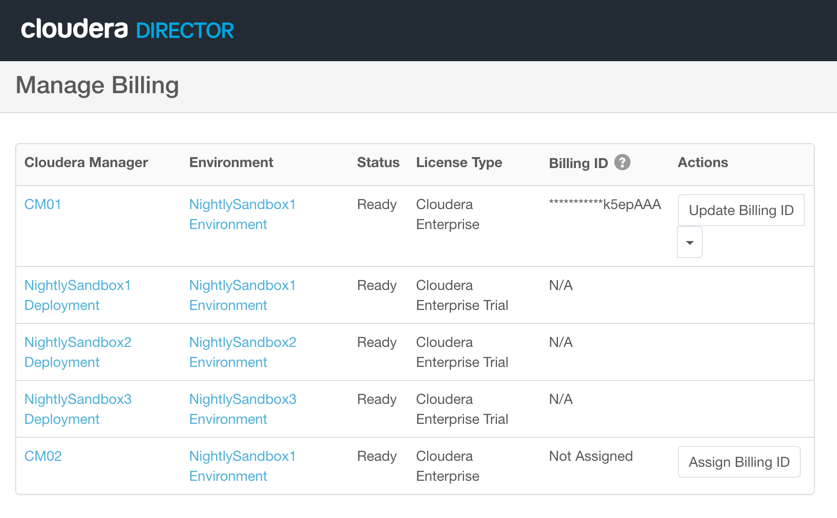Image resolution: width=837 pixels, height=518 pixels.
Task: Click the Billing ID help question-mark icon
Action: point(622,162)
